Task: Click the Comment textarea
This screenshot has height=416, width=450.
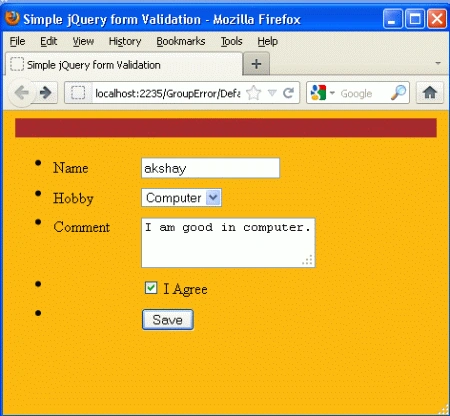Action: point(228,243)
